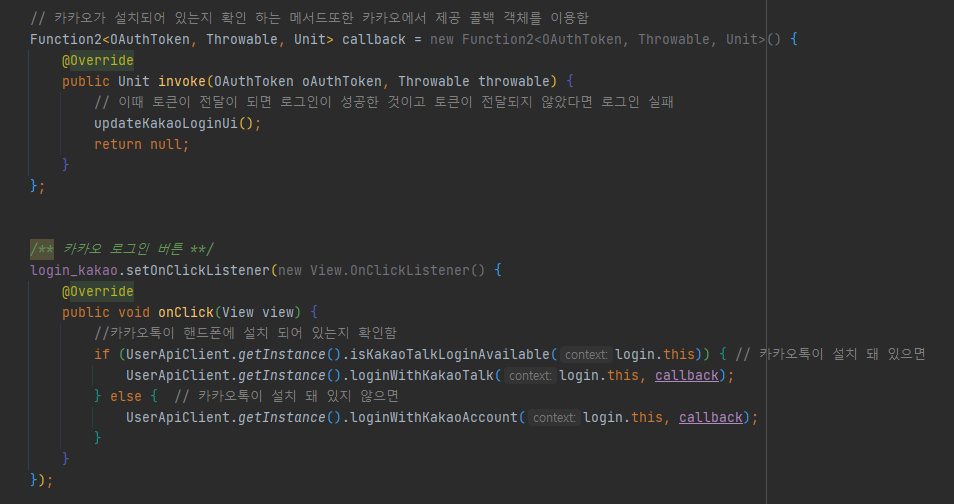Click the invoke method name
Viewport: 954px width, 504px height.
(x=182, y=82)
